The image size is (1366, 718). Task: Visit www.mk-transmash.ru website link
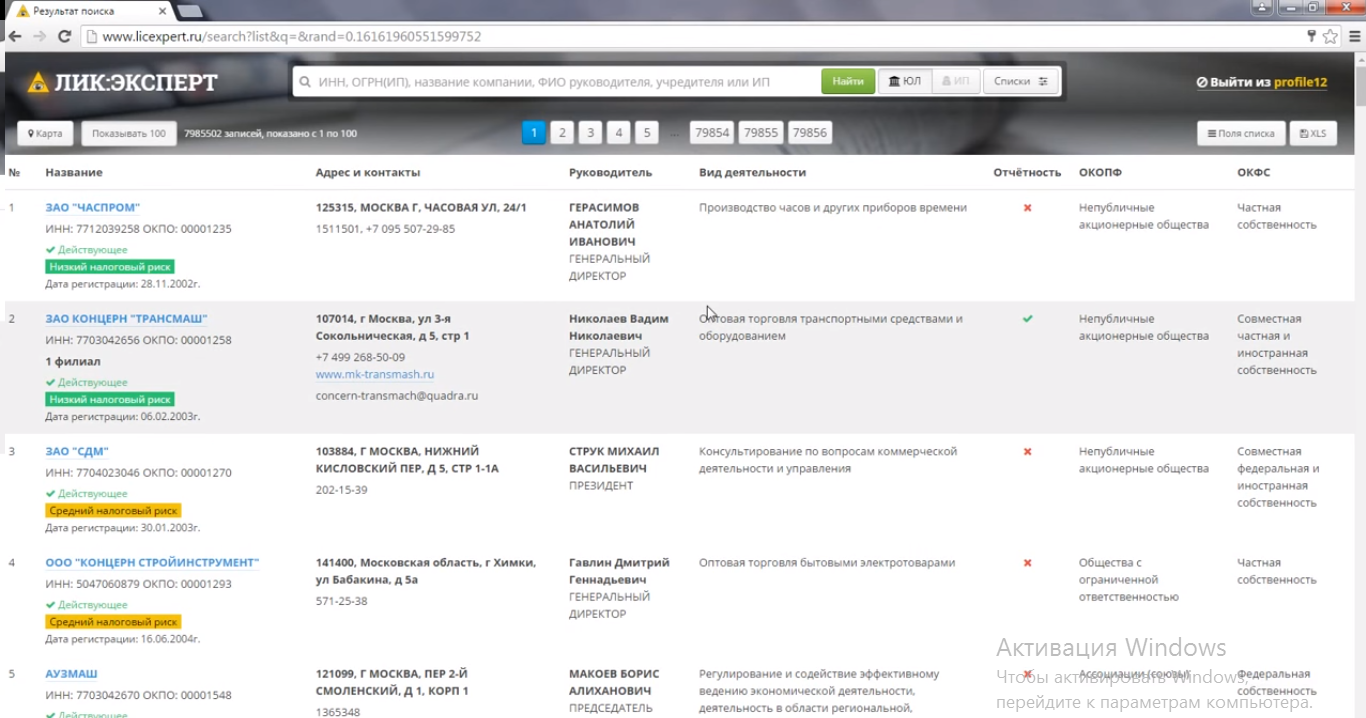[x=374, y=374]
